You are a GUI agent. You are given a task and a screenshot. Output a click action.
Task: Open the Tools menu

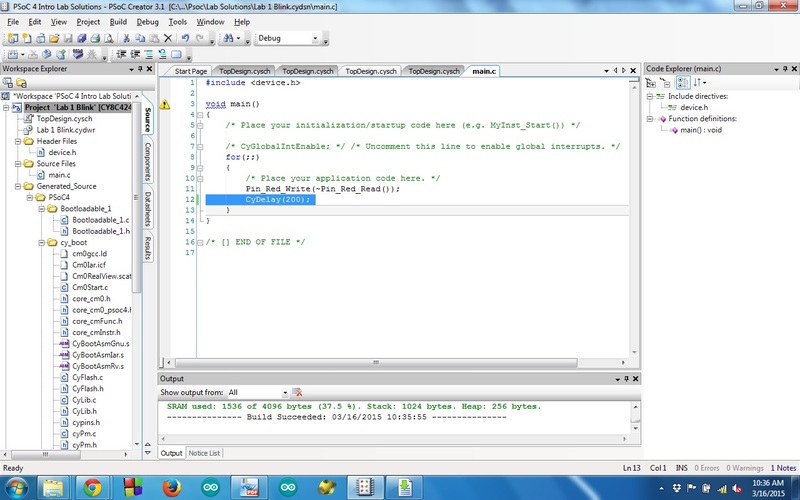(178, 22)
